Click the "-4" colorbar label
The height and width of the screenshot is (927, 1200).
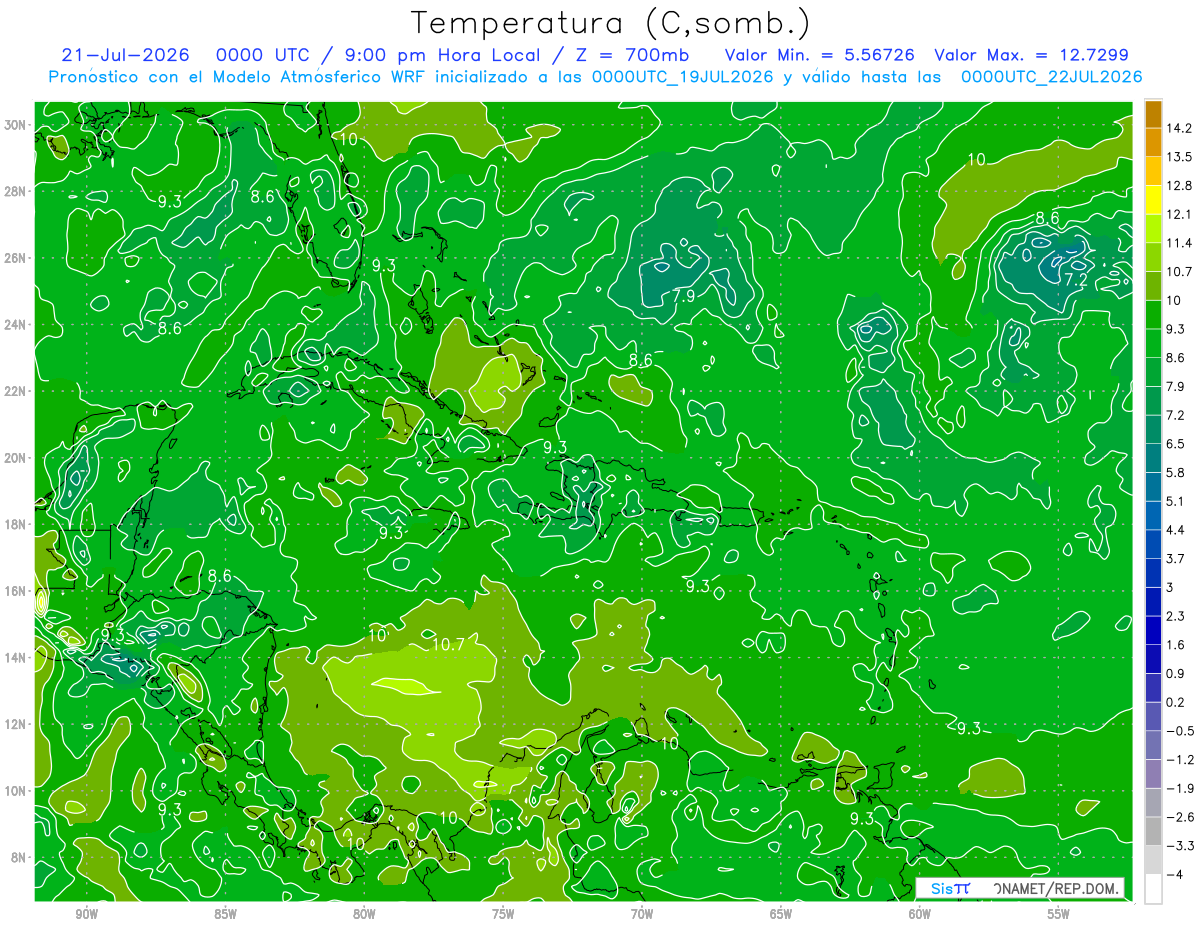coord(1175,874)
